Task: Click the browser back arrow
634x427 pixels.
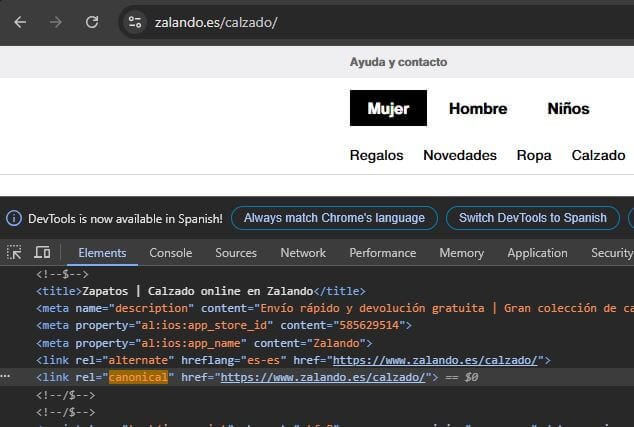Action: click(x=20, y=22)
